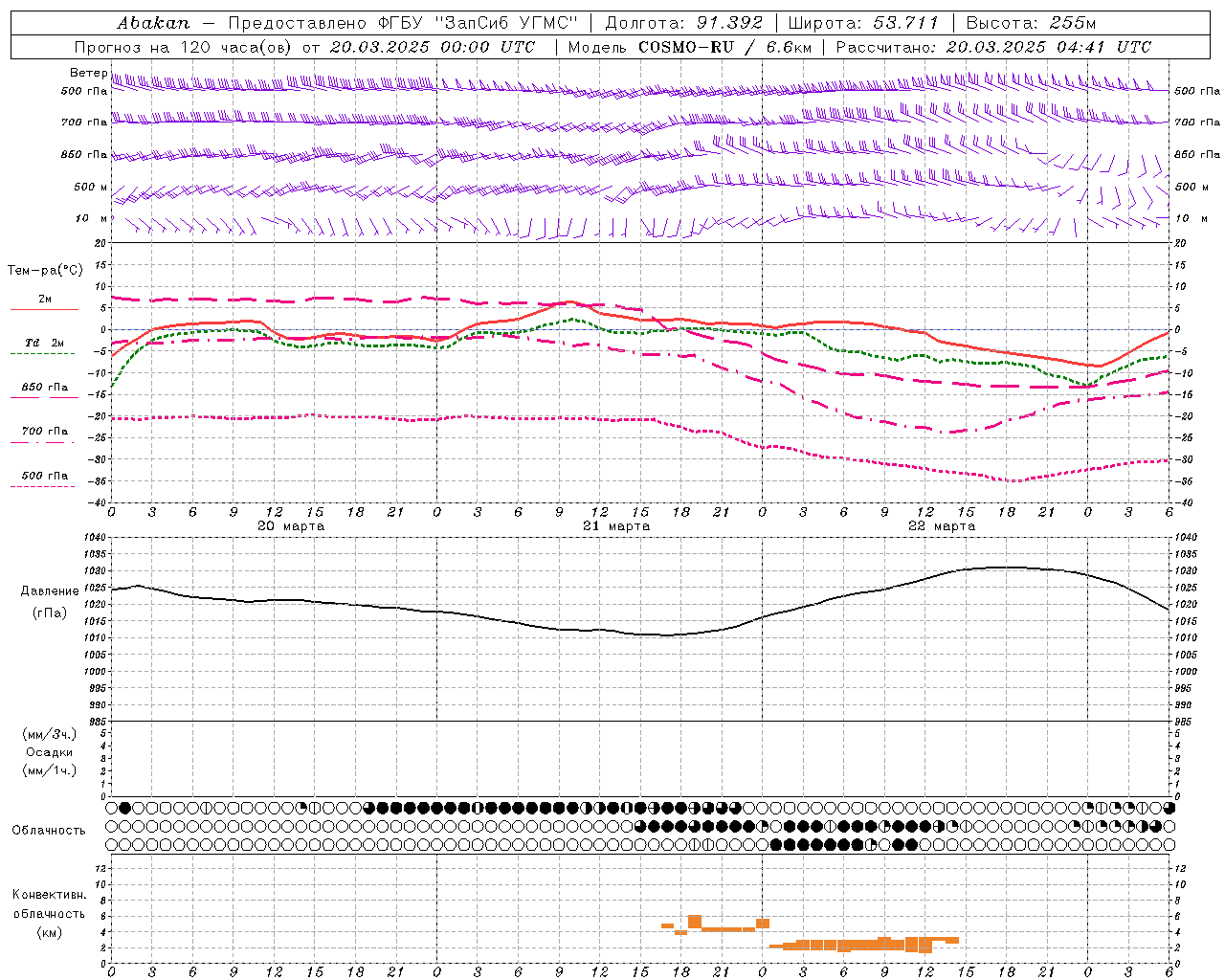Click the 22 марта date label
Image resolution: width=1225 pixels, height=980 pixels.
tap(942, 526)
